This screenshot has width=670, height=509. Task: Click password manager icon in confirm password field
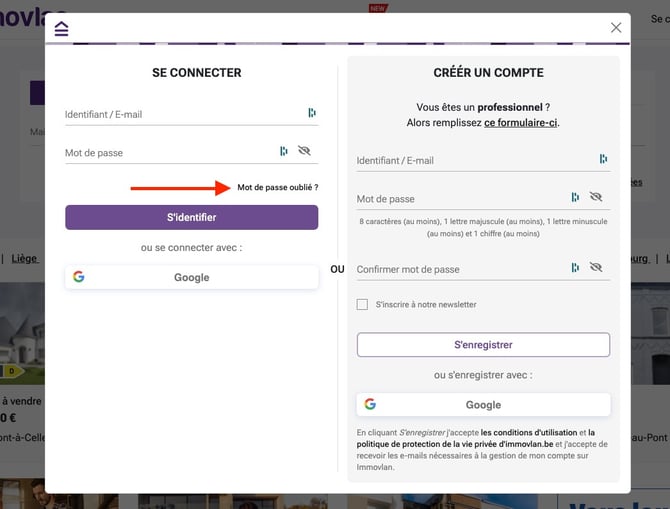575,268
